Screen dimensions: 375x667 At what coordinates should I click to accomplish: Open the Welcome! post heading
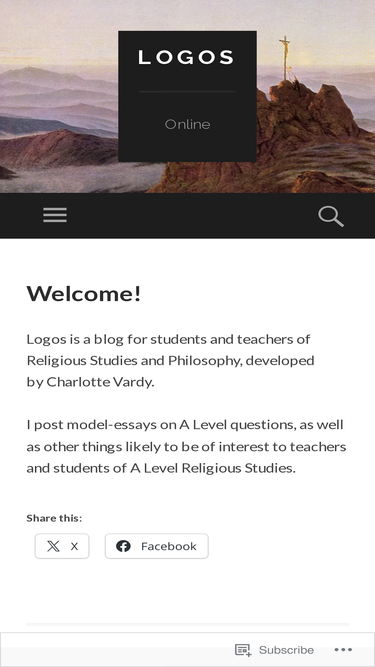tap(84, 294)
